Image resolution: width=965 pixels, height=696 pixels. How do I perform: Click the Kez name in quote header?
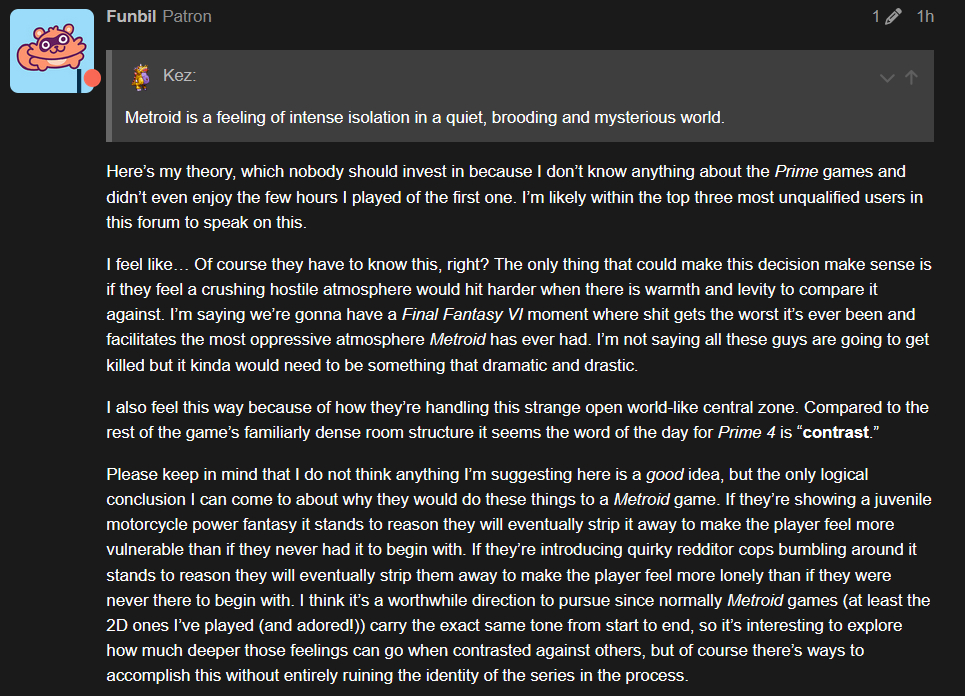(x=179, y=77)
